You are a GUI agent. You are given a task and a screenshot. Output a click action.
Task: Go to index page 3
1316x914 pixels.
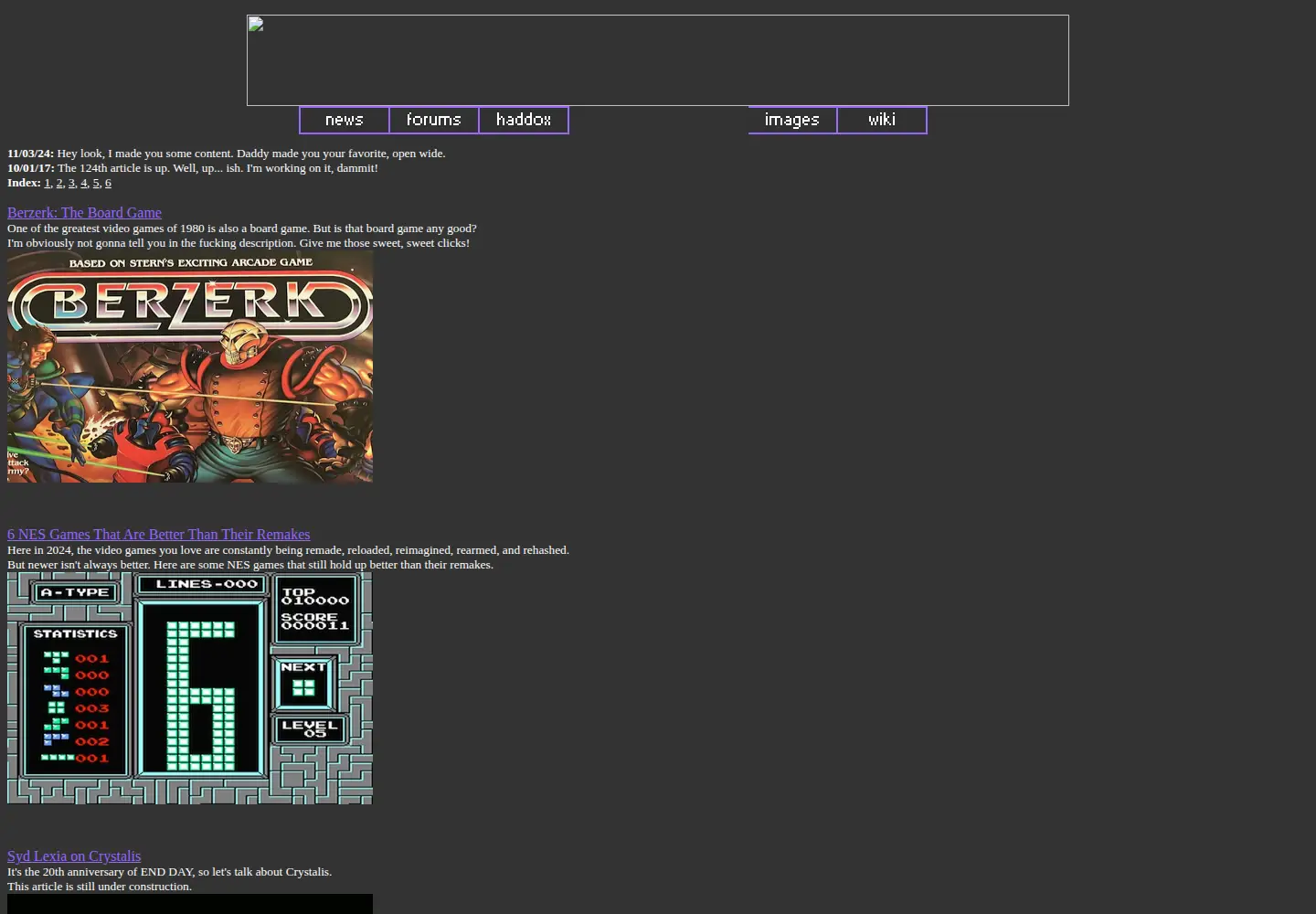pyautogui.click(x=71, y=183)
